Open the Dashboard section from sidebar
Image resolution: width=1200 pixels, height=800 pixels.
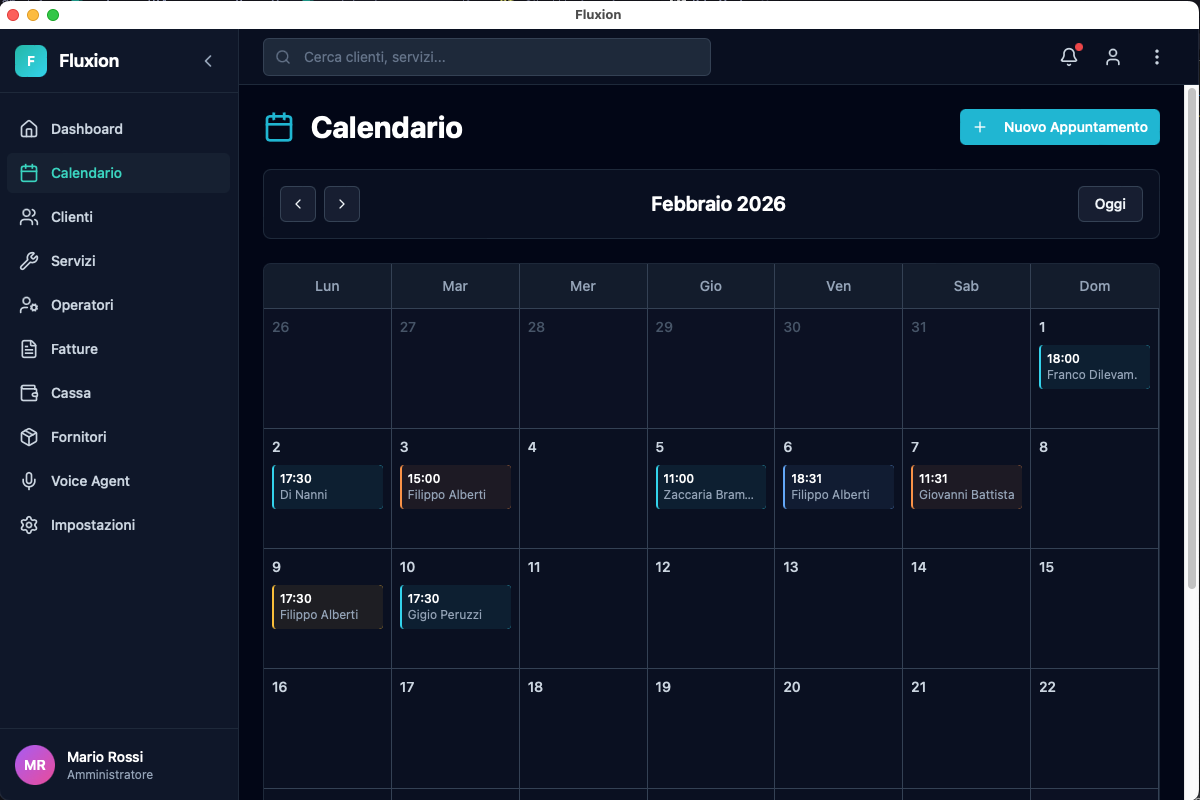pyautogui.click(x=86, y=128)
